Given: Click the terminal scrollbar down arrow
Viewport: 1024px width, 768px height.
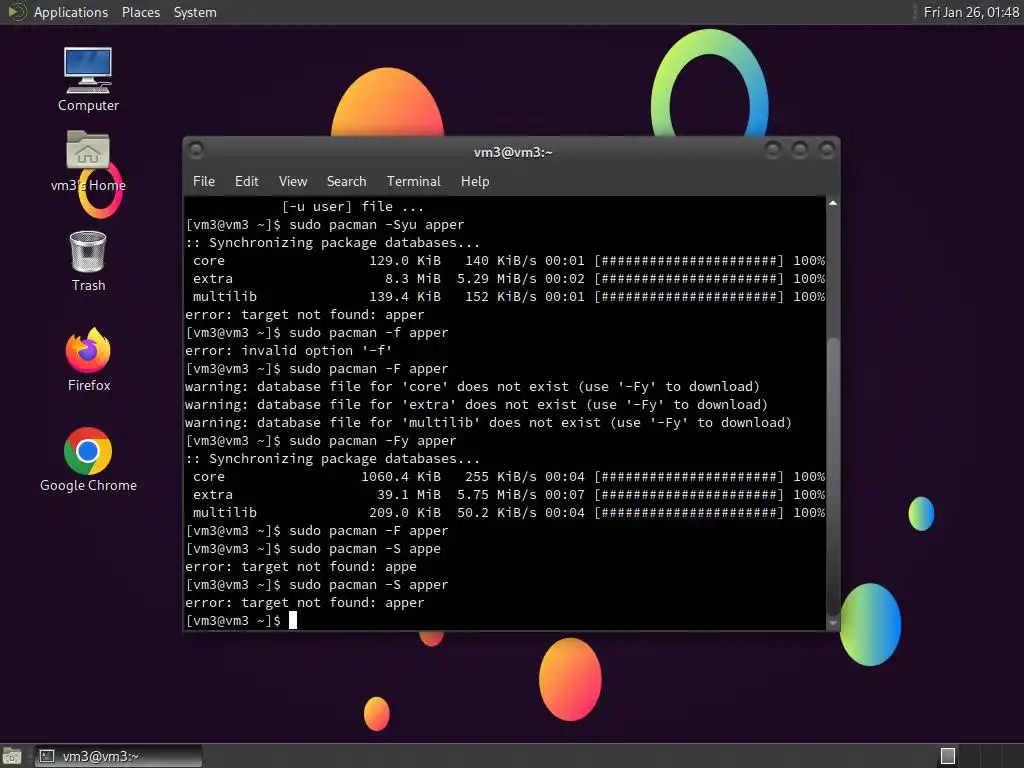Looking at the screenshot, I should click(833, 624).
